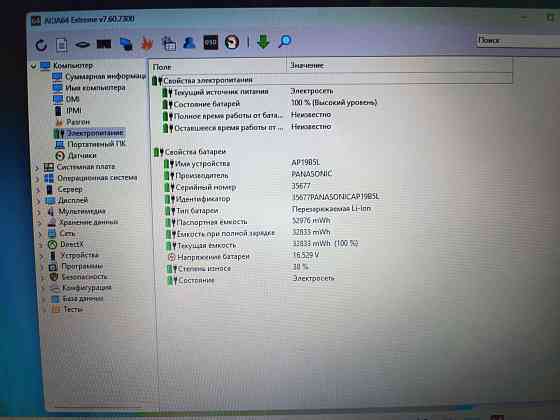Launch the system stability test flame icon

(x=147, y=44)
